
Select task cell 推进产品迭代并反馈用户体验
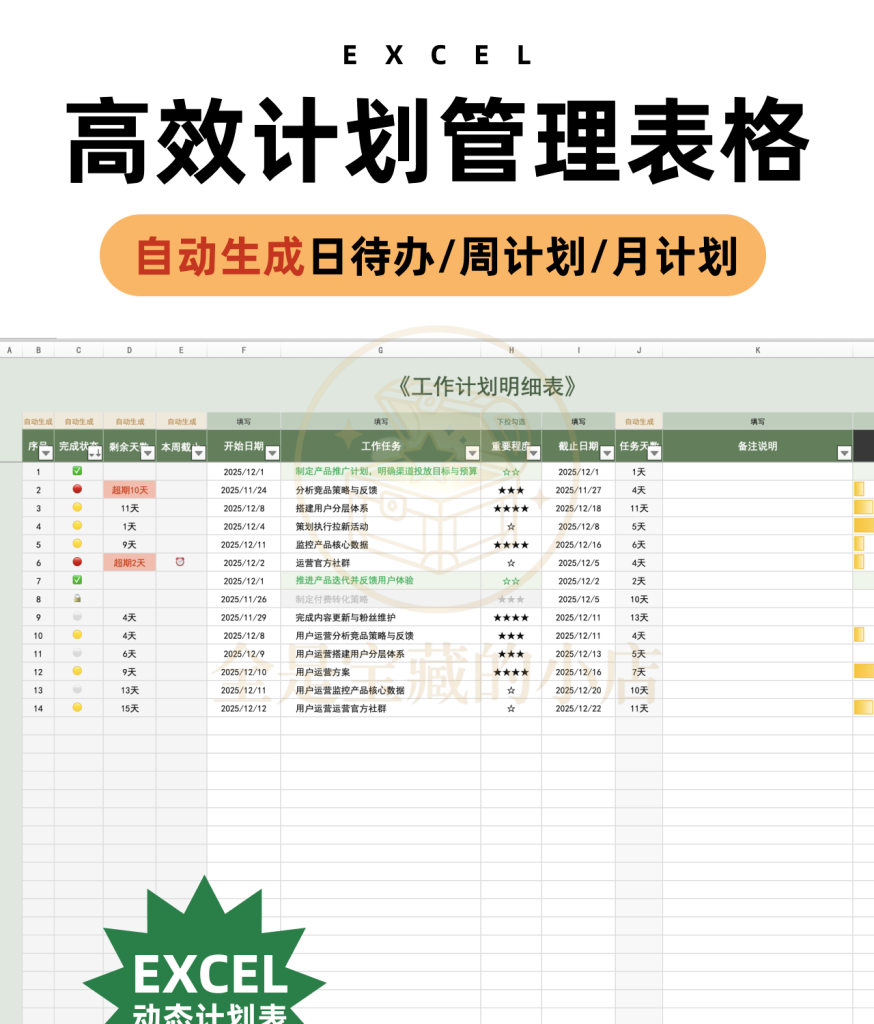[x=381, y=581]
